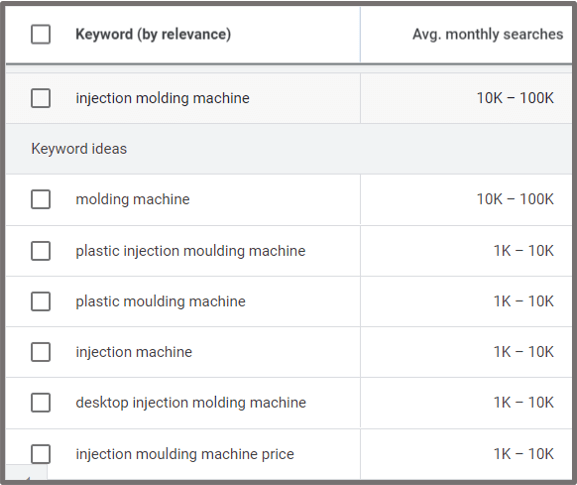
Task: Check the select-all checkbox in the table header
Action: [41, 34]
